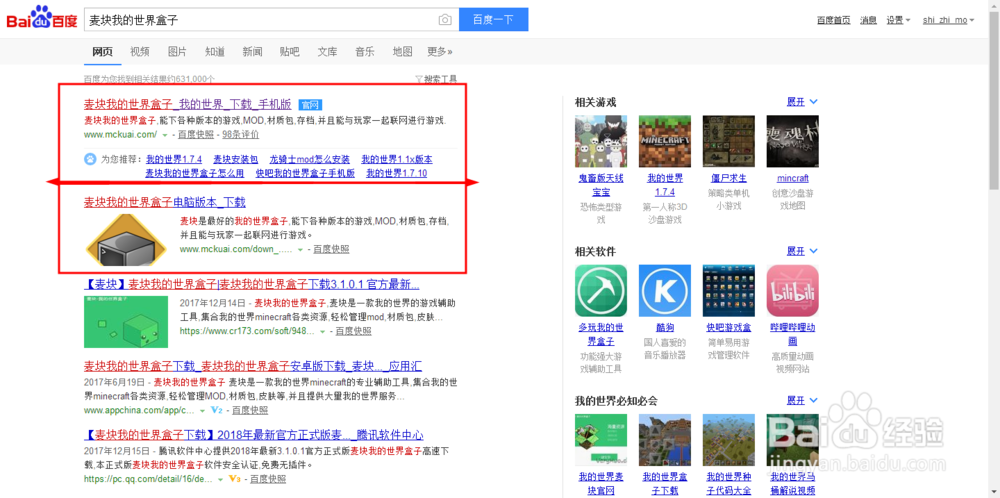Click the 僵尸求生 game name link
The height and width of the screenshot is (498, 1000).
click(728, 179)
